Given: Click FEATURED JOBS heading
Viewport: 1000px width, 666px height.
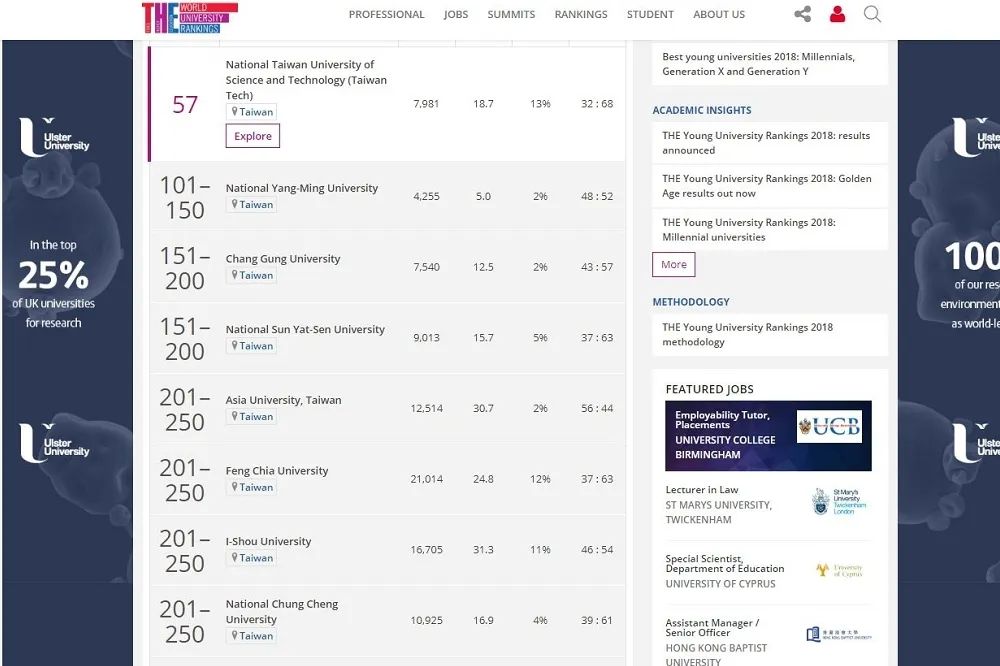Looking at the screenshot, I should tap(709, 389).
